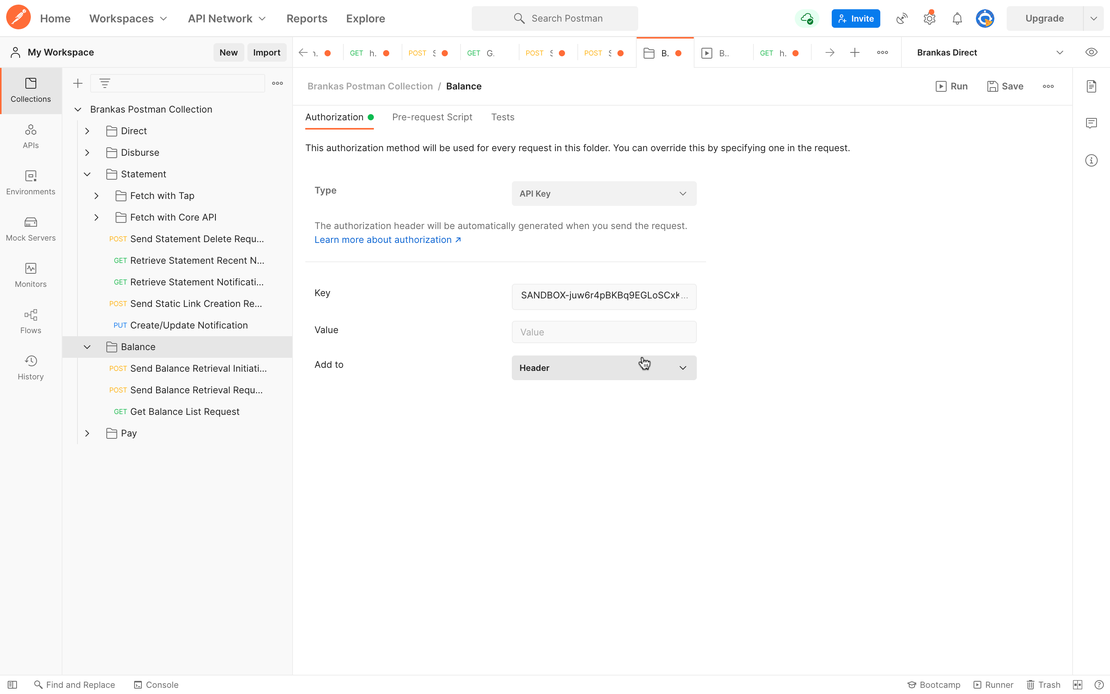The width and height of the screenshot is (1110, 694).
Task: Click the environment quick look eye icon
Action: pyautogui.click(x=1091, y=52)
